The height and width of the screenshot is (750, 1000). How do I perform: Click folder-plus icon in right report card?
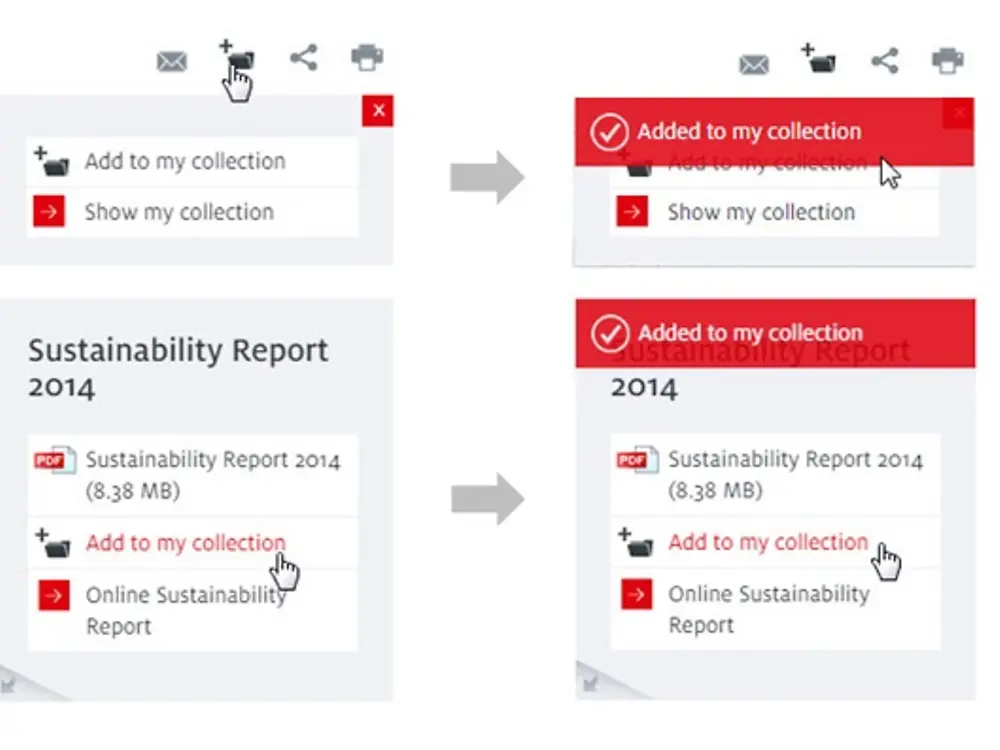(x=636, y=542)
